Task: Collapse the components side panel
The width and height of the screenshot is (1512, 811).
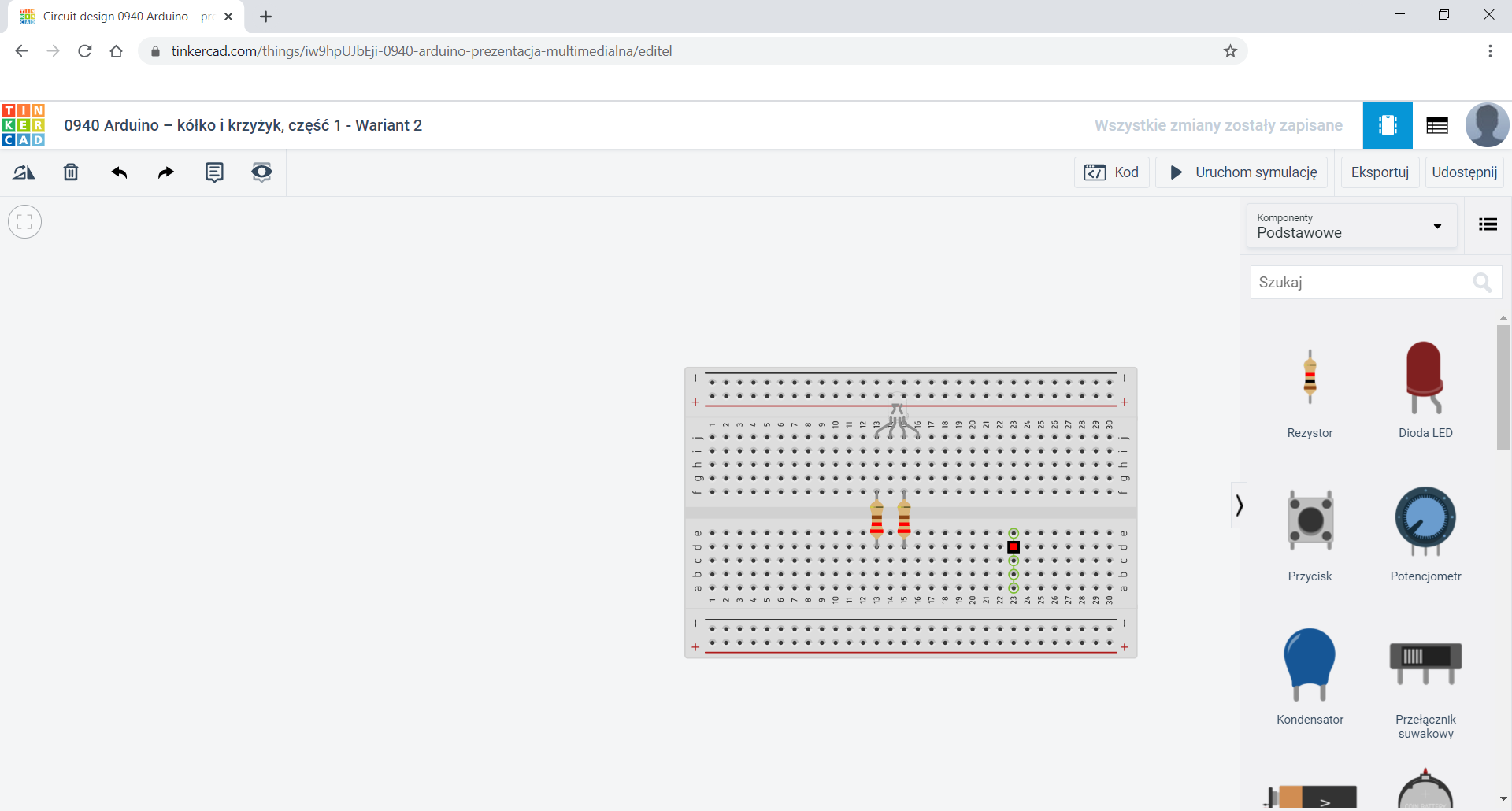Action: tap(1240, 505)
